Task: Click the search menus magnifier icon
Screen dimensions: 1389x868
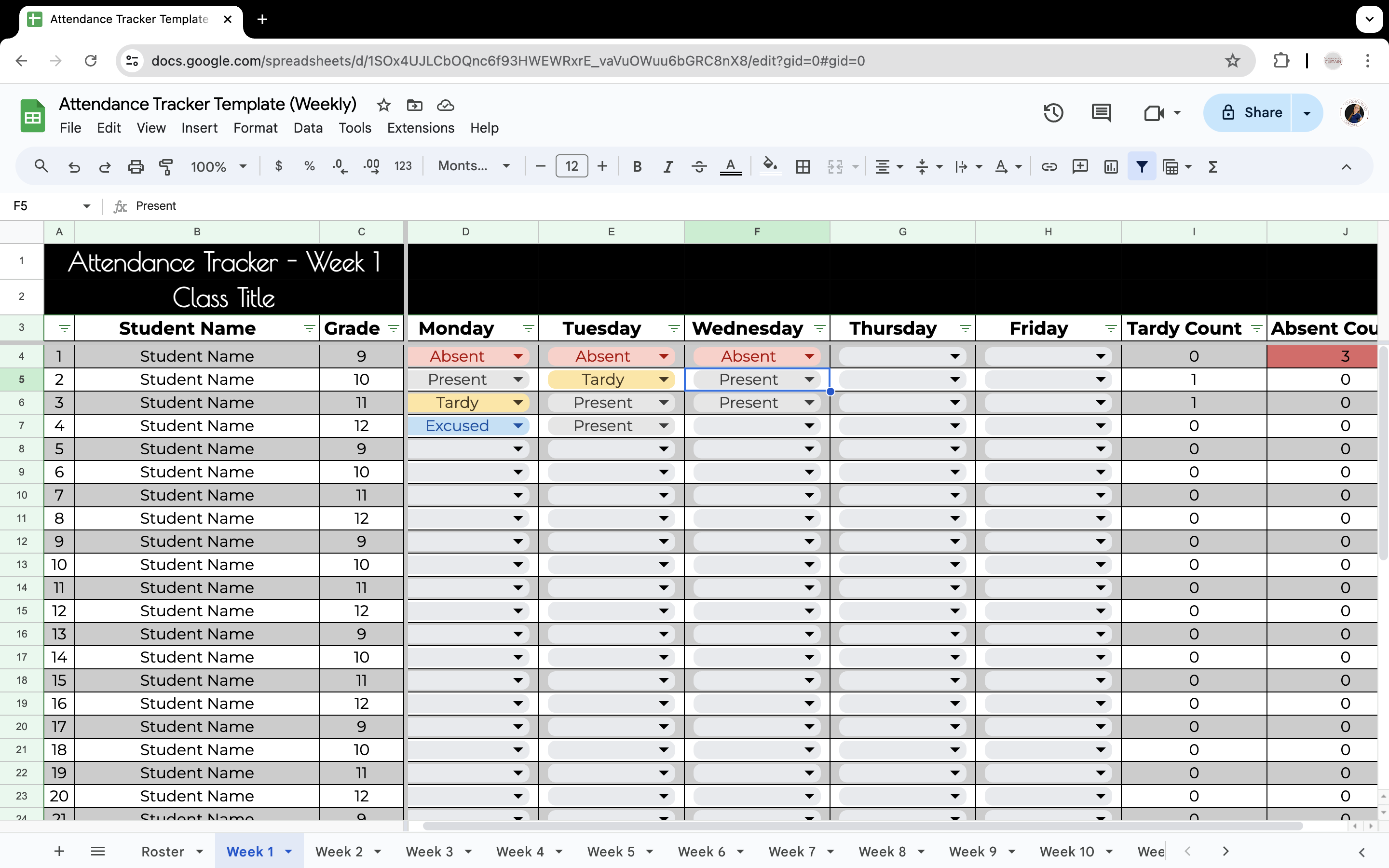Action: tap(41, 166)
